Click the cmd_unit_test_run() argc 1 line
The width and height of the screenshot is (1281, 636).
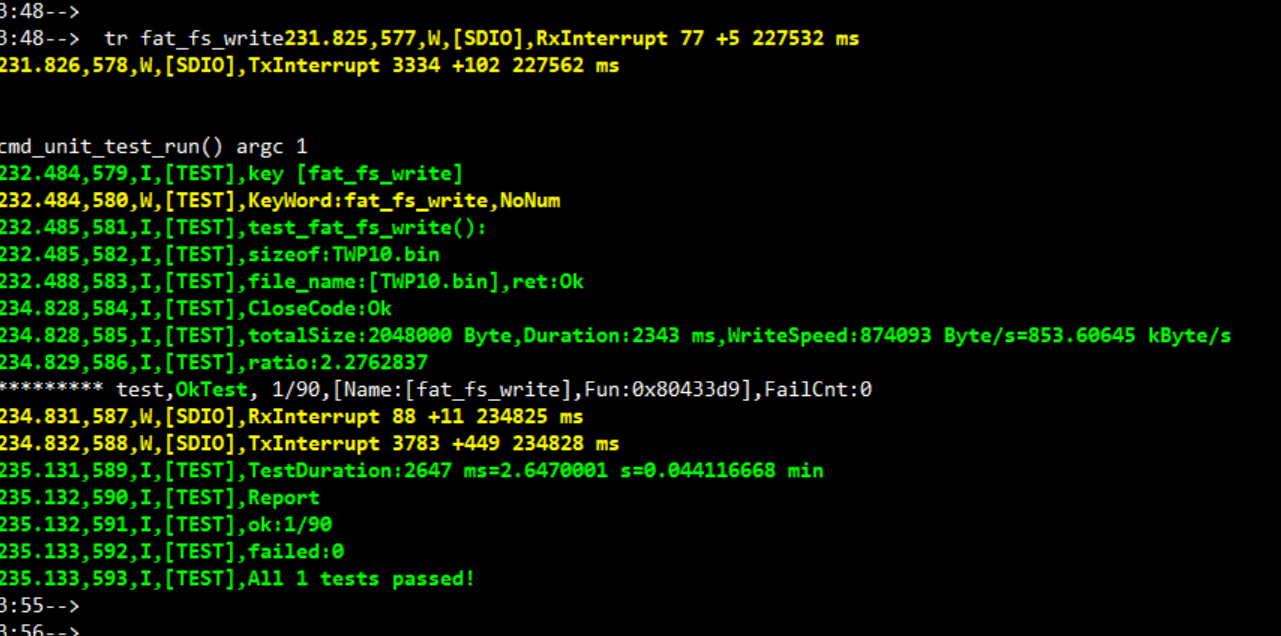tap(154, 147)
